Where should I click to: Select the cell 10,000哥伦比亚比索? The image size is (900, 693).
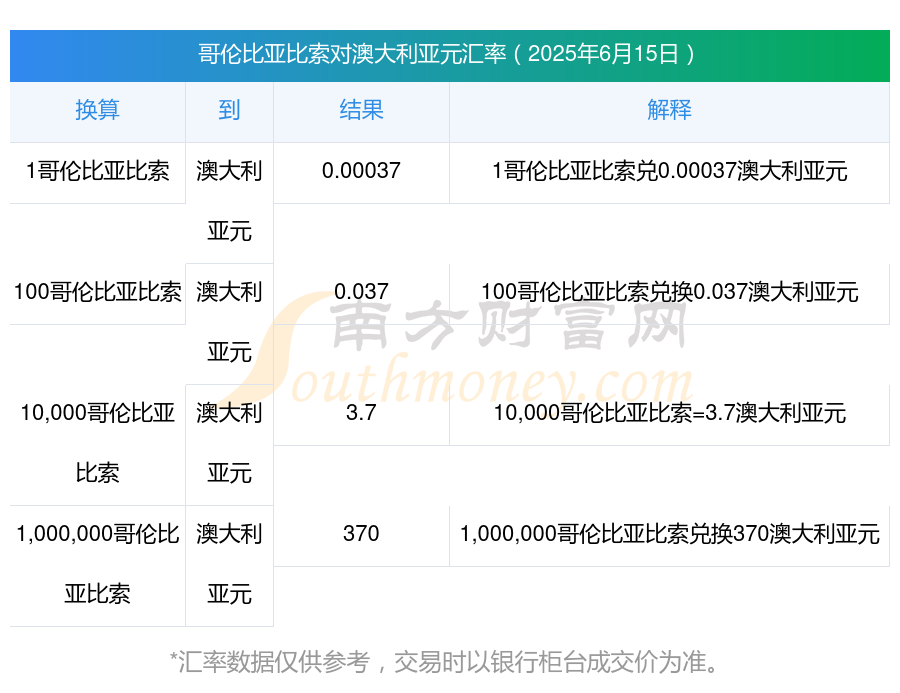[98, 443]
